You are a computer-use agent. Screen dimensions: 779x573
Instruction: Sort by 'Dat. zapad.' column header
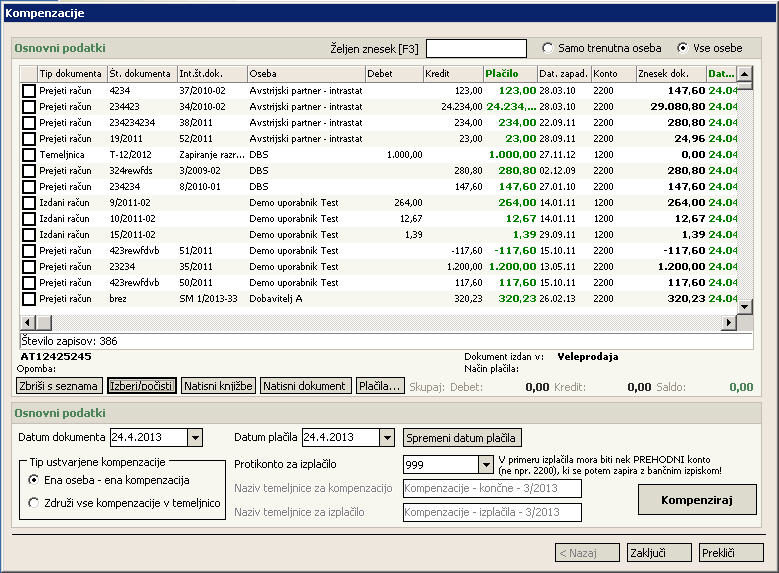(564, 74)
